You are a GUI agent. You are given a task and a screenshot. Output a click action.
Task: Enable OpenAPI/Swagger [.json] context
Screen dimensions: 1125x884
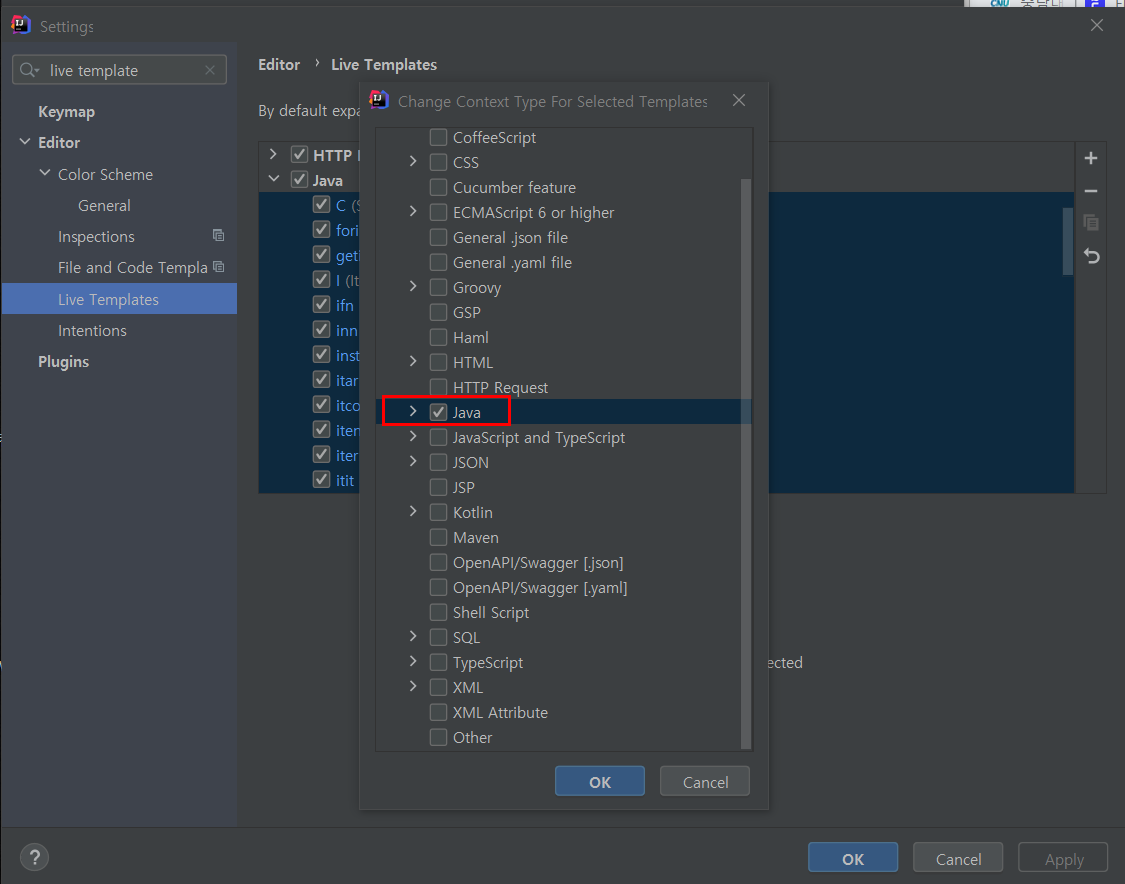[438, 563]
